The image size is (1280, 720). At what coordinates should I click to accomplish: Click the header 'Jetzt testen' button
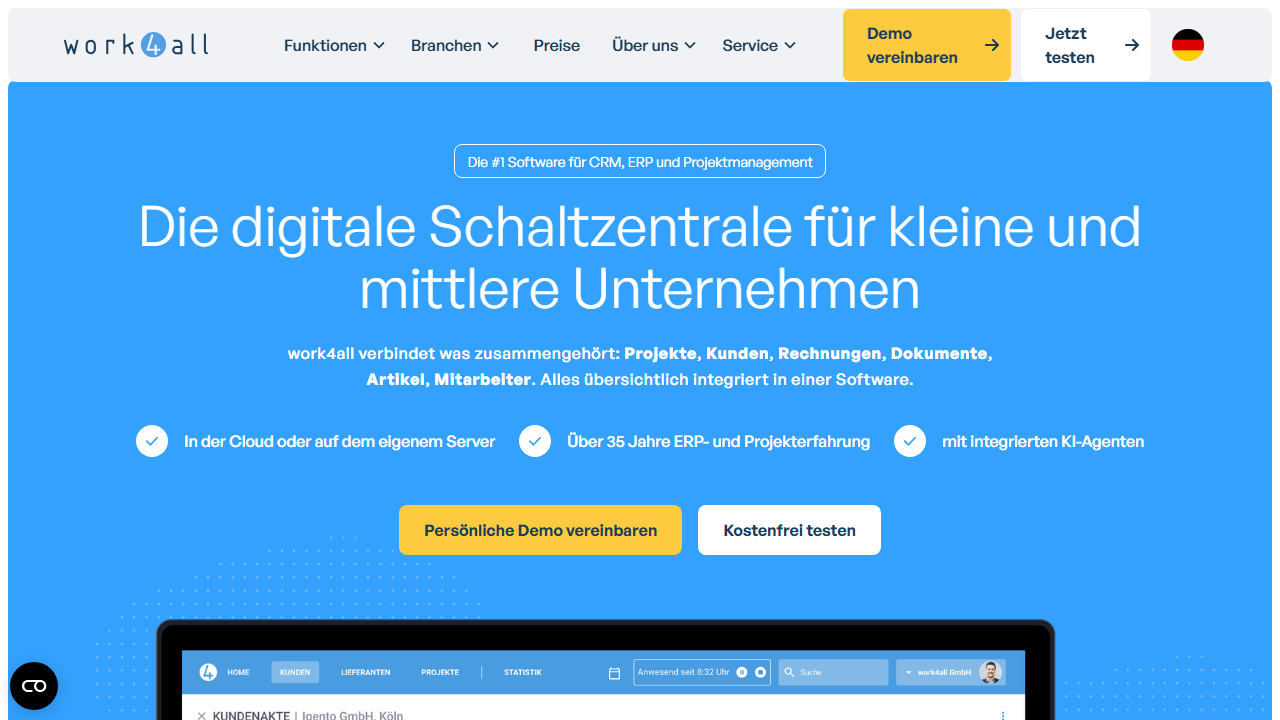[x=1086, y=45]
